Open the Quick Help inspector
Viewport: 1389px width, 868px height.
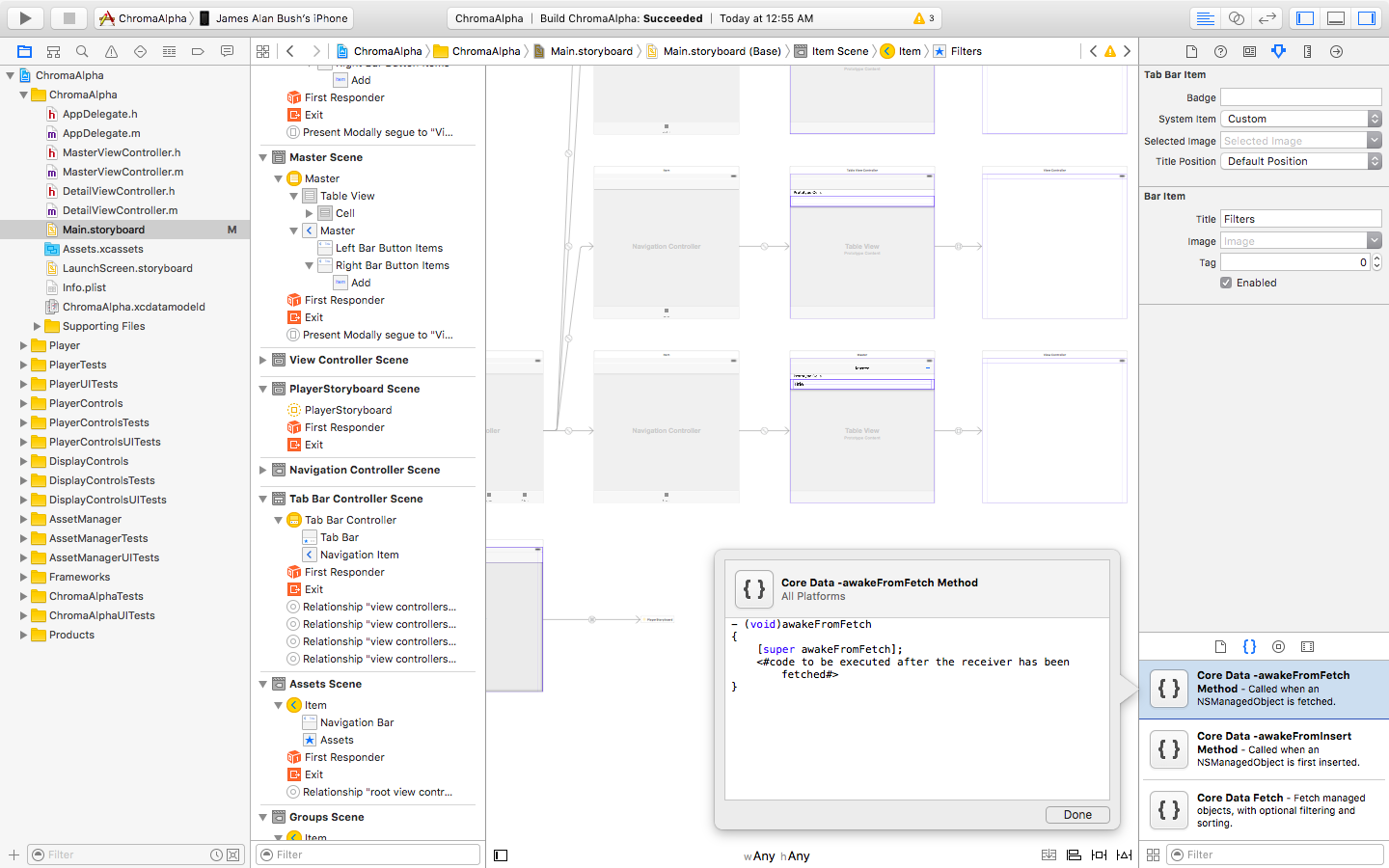1220,51
